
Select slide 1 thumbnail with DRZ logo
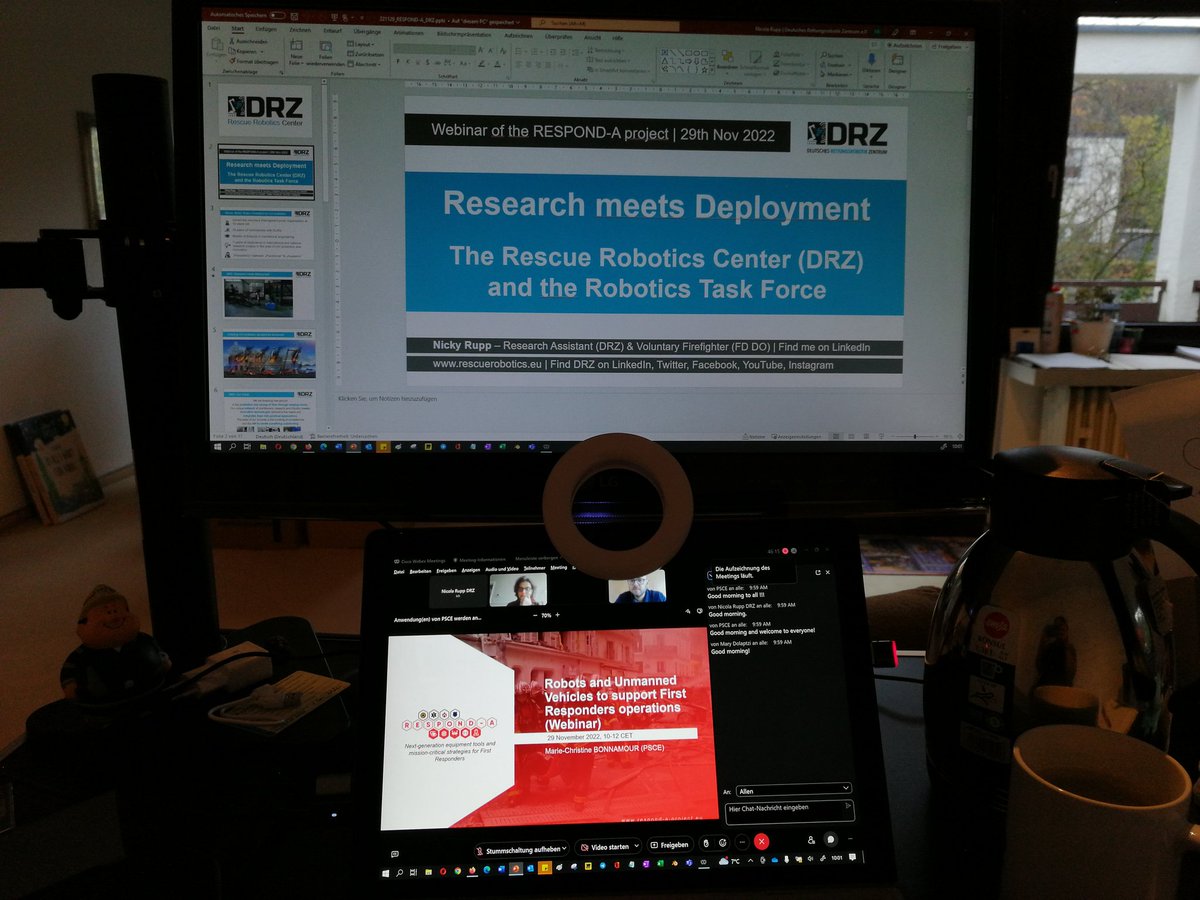click(x=264, y=110)
